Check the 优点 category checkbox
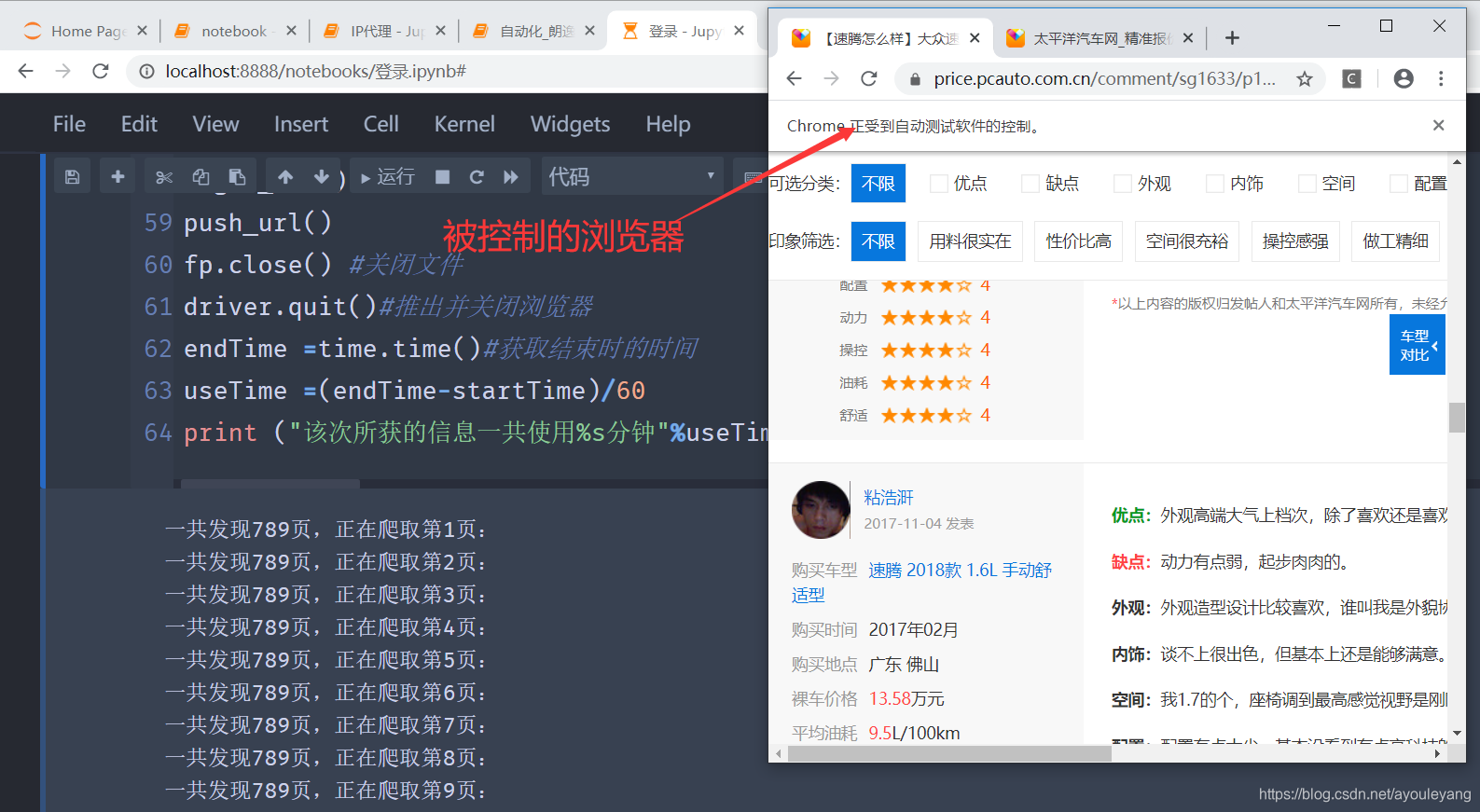 (x=939, y=184)
